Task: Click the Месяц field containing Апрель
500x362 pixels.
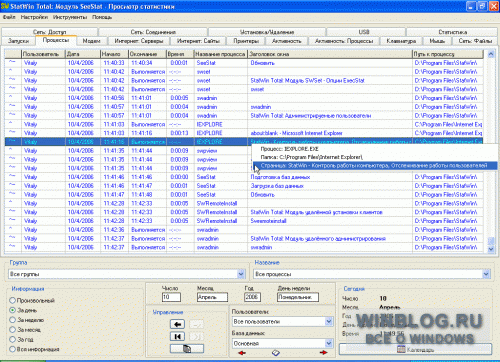Action: [x=212, y=297]
